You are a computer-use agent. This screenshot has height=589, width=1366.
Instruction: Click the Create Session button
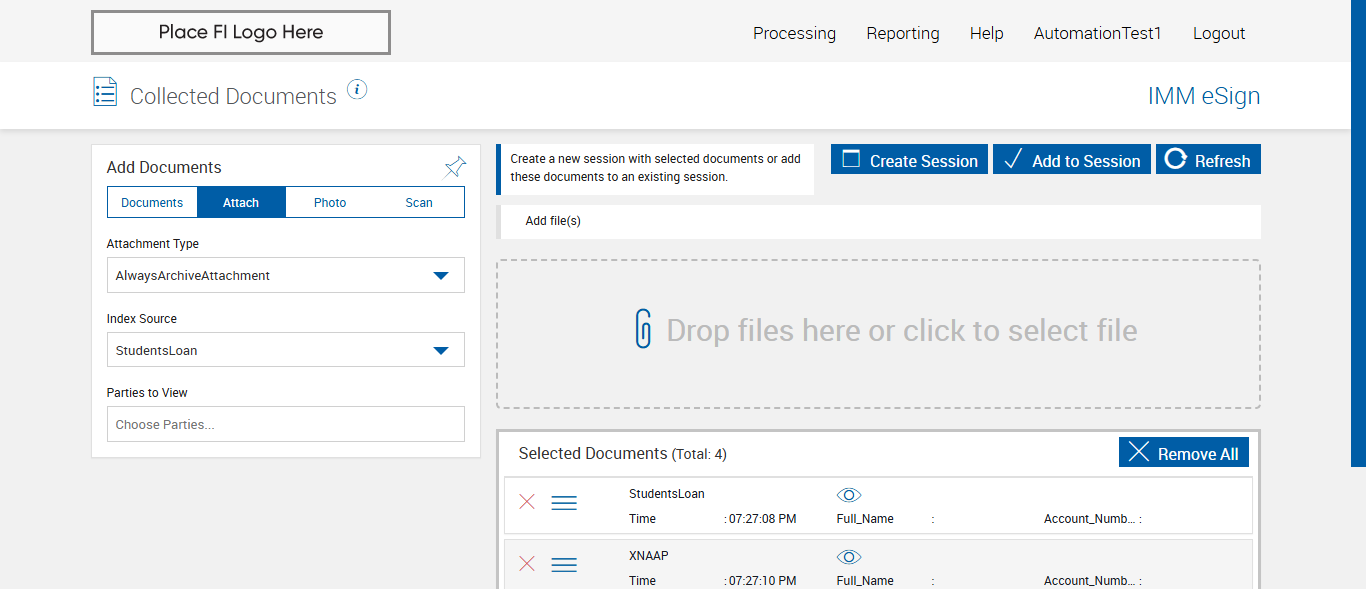point(909,160)
